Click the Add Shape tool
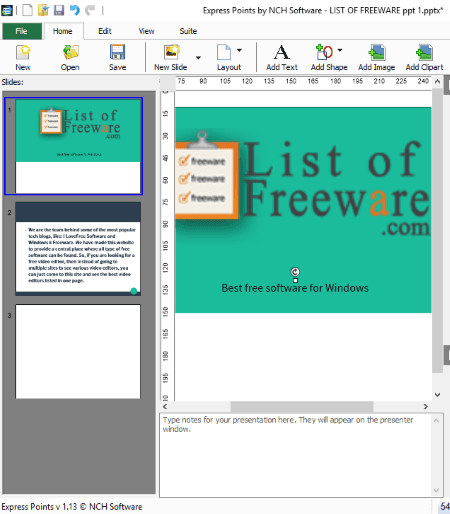Viewport: 450px width, 514px height. pyautogui.click(x=329, y=57)
